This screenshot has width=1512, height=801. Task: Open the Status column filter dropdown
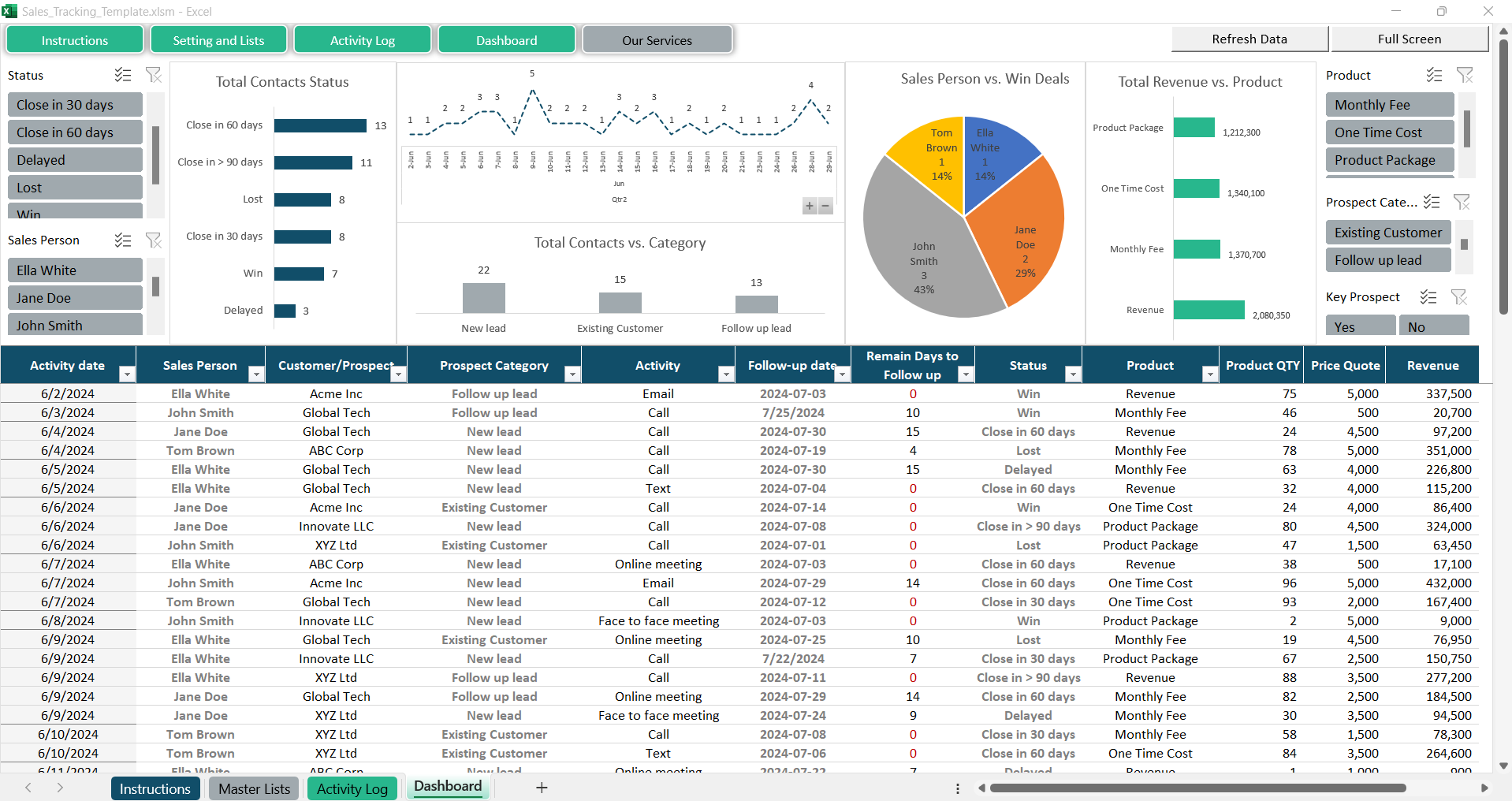tap(1072, 374)
